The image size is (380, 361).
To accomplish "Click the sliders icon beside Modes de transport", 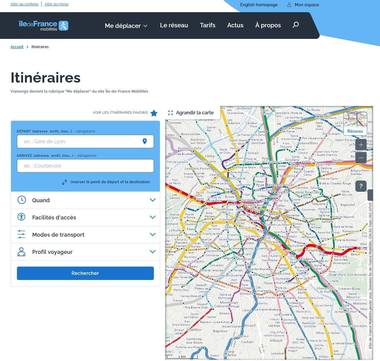I will (x=21, y=234).
